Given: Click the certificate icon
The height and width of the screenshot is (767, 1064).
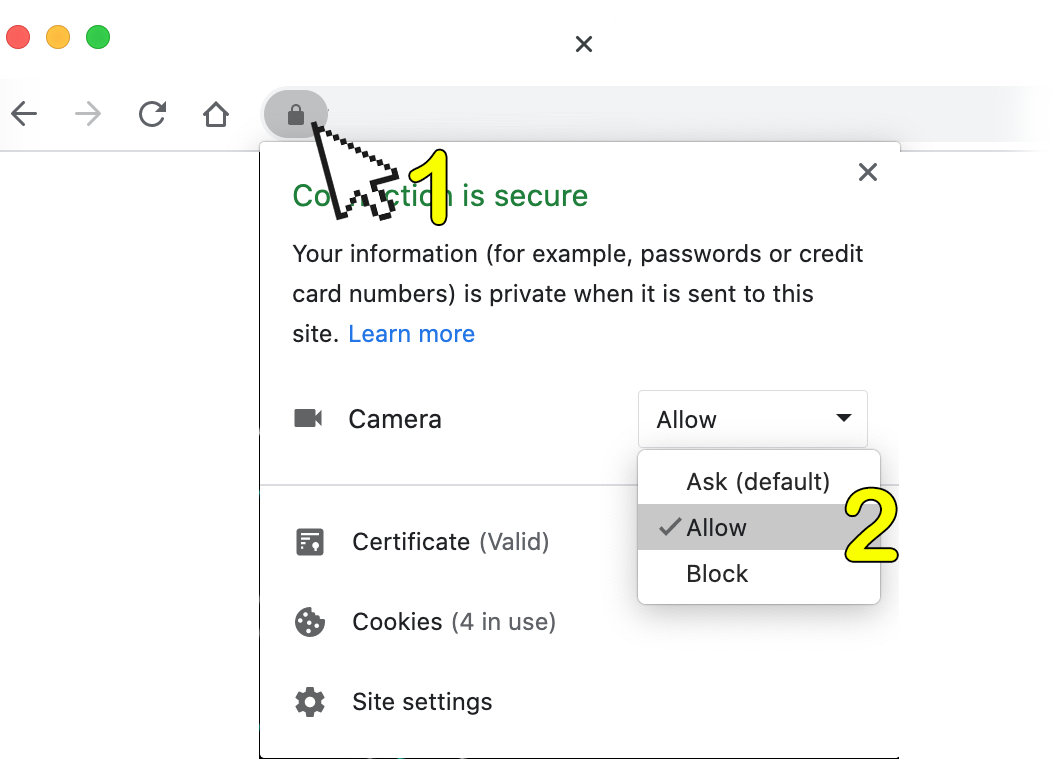Looking at the screenshot, I should point(310,542).
